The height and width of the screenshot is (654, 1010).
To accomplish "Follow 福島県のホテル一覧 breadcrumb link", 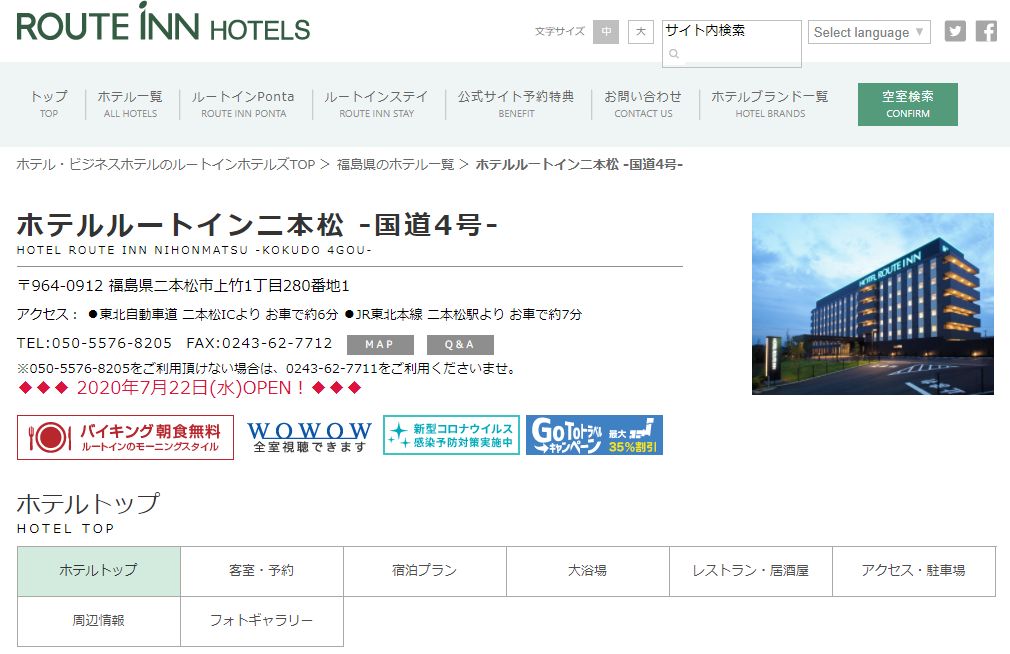I will point(395,164).
